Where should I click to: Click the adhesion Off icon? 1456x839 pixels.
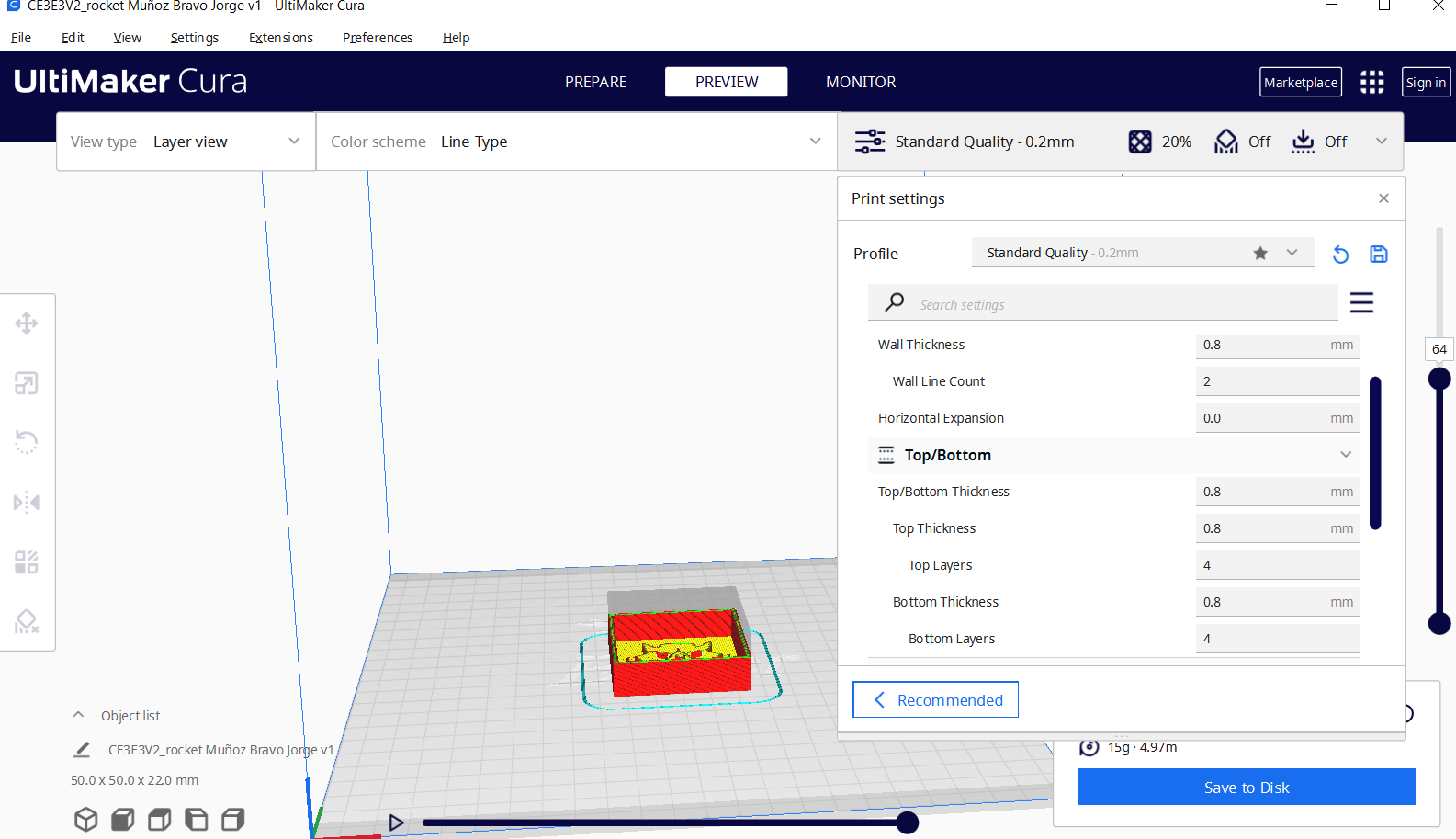pos(1303,142)
